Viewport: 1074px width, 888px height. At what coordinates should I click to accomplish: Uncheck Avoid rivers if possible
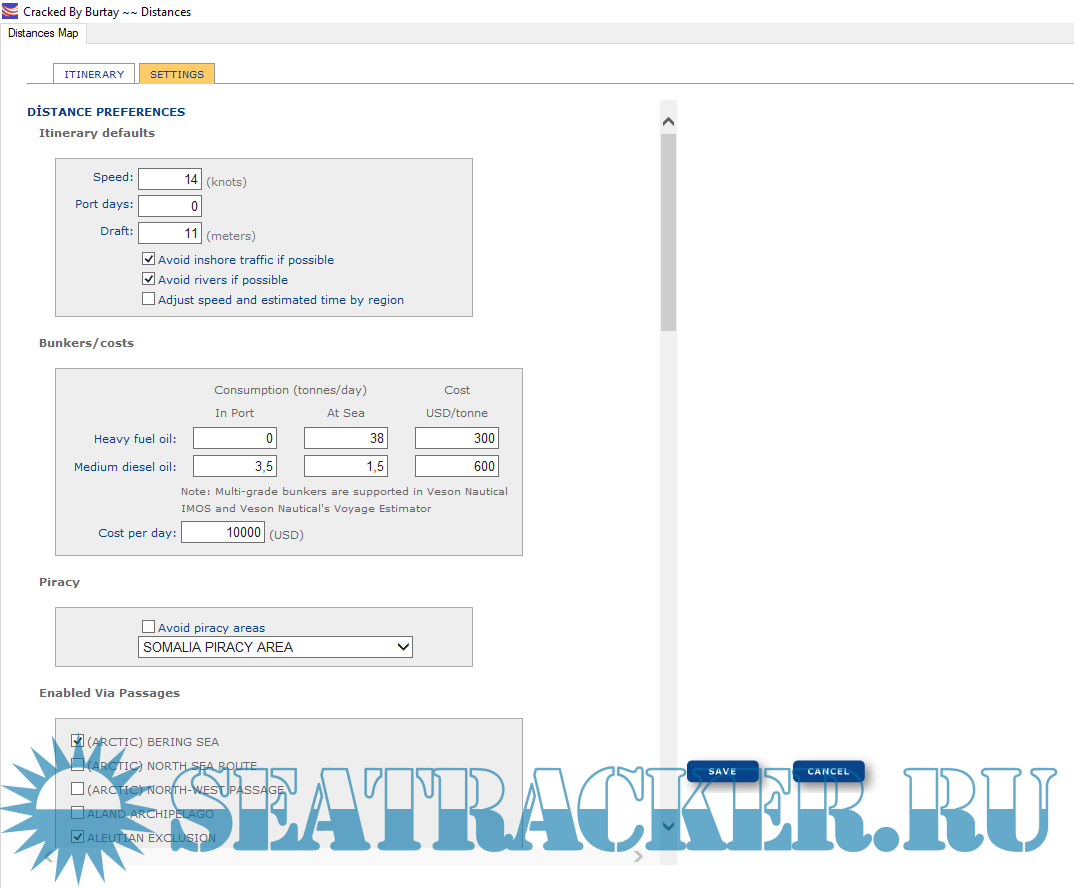(x=149, y=279)
